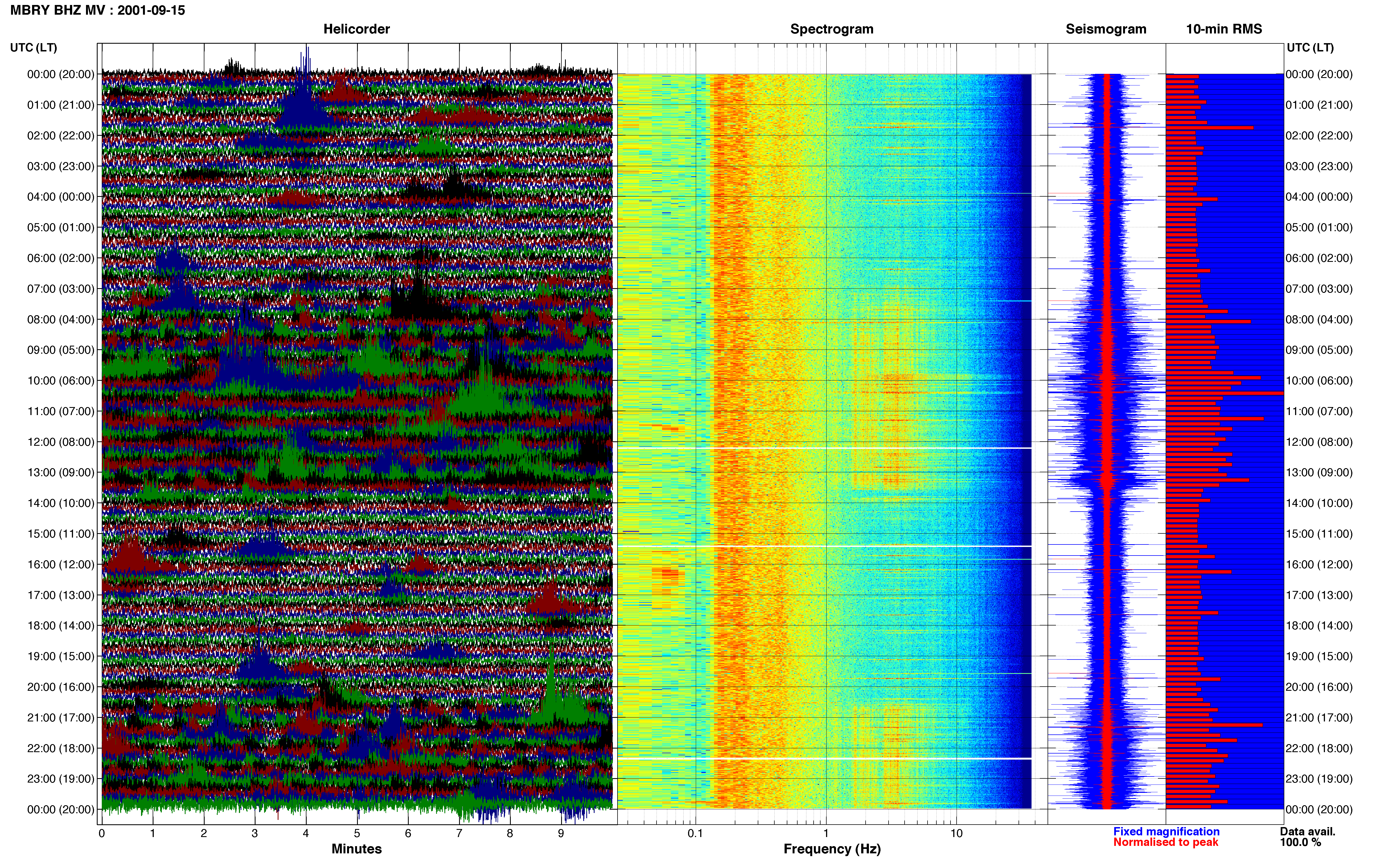Image resolution: width=1388 pixels, height=868 pixels.
Task: Click the '9' tick on Minutes axis
Action: (x=561, y=833)
